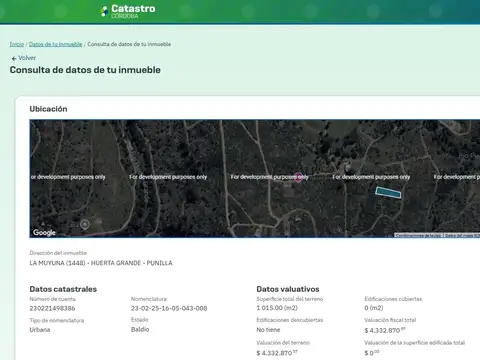480x360 pixels.
Task: Select the nomenclatura 23-02-25-16-05-043-008
Action: [169, 308]
